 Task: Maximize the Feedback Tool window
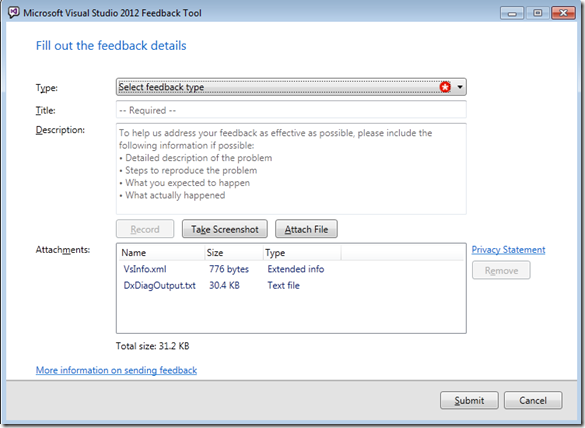537,13
